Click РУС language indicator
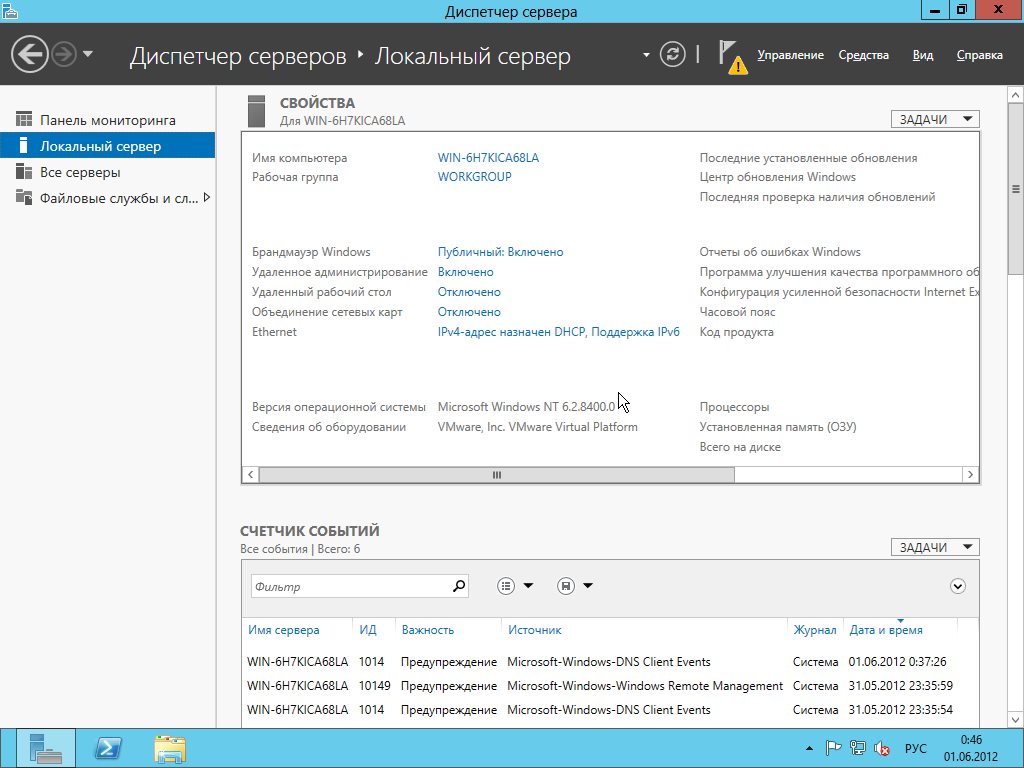 pyautogui.click(x=916, y=748)
